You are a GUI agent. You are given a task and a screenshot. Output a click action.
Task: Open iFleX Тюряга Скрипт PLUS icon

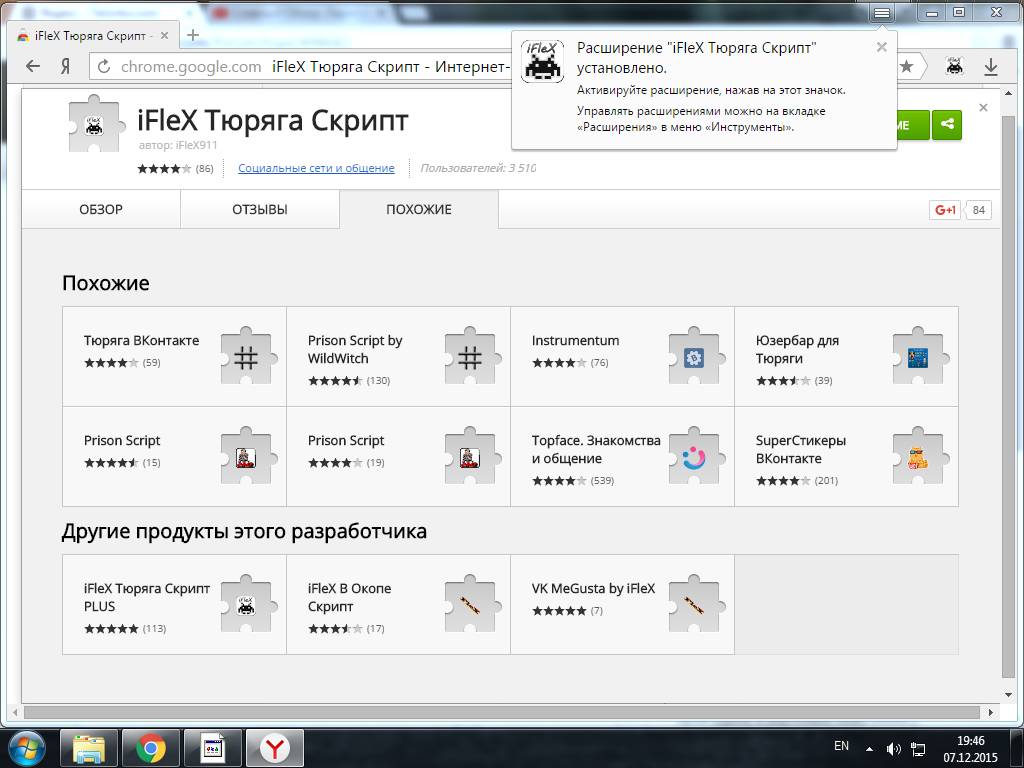coord(246,605)
